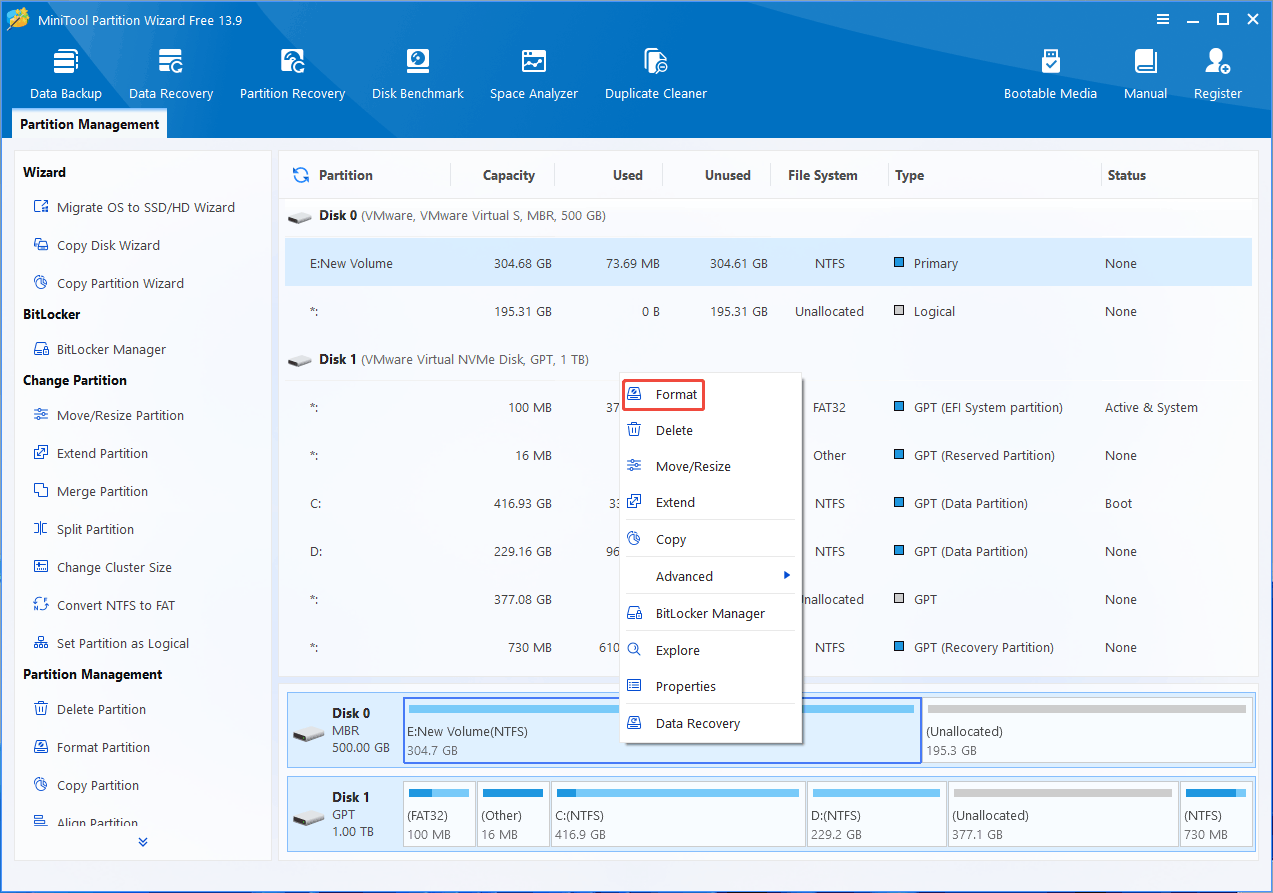1273x893 pixels.
Task: Select Data Recovery in the context menu
Action: (x=711, y=723)
